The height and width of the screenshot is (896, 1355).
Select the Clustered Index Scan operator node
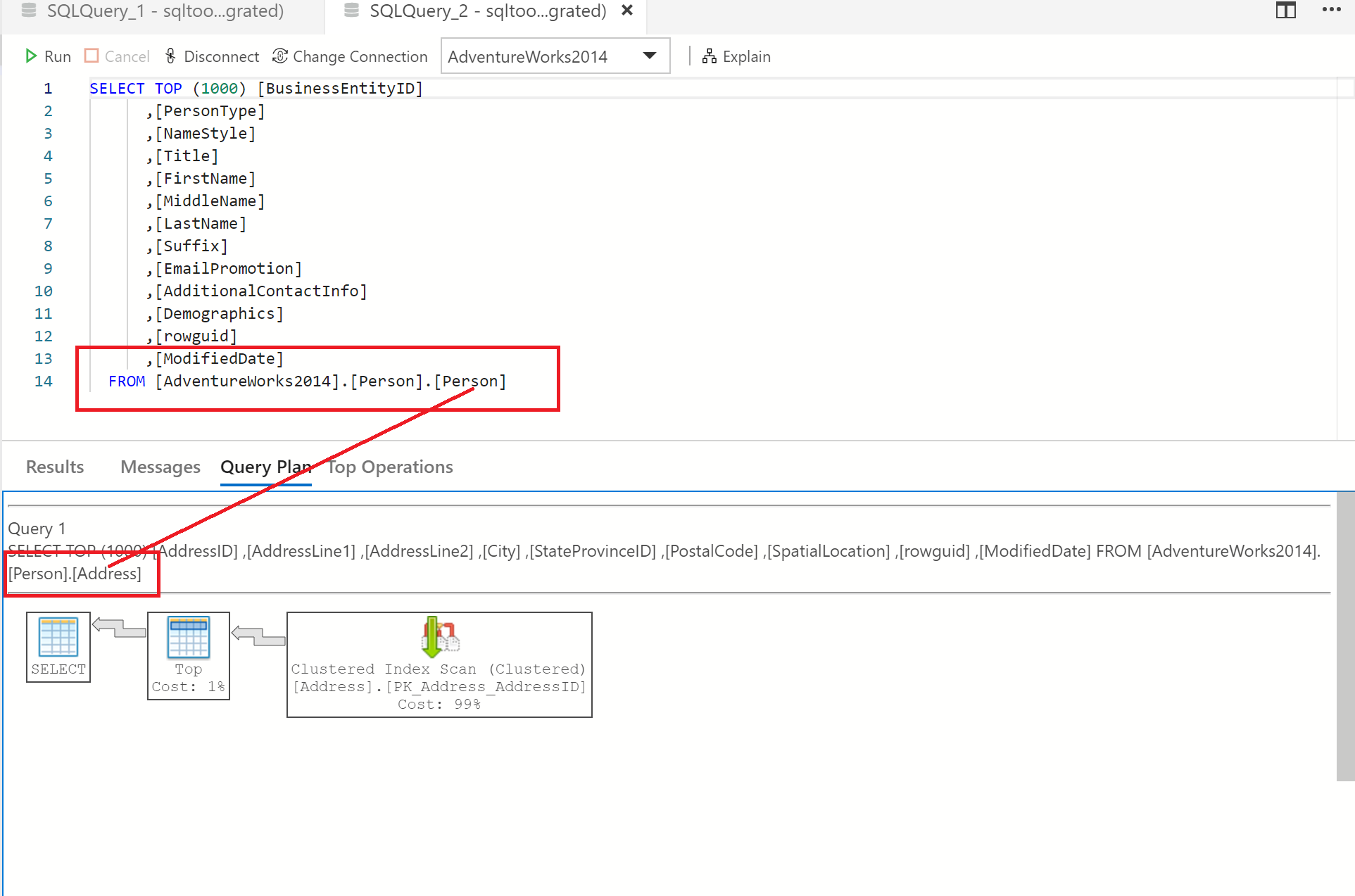coord(439,664)
